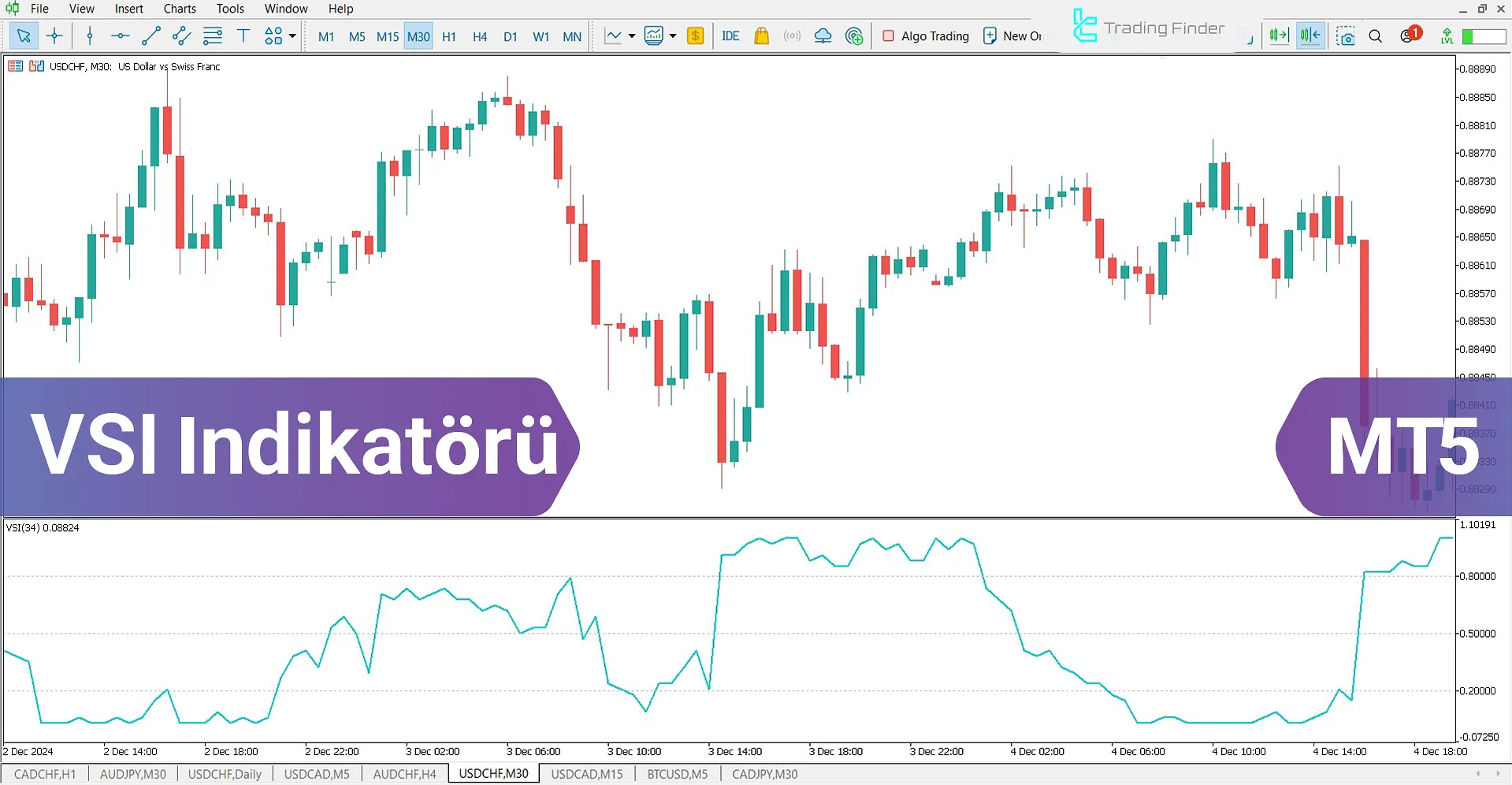1512x785 pixels.
Task: Take a chart screenshot with camera icon
Action: point(1346,35)
